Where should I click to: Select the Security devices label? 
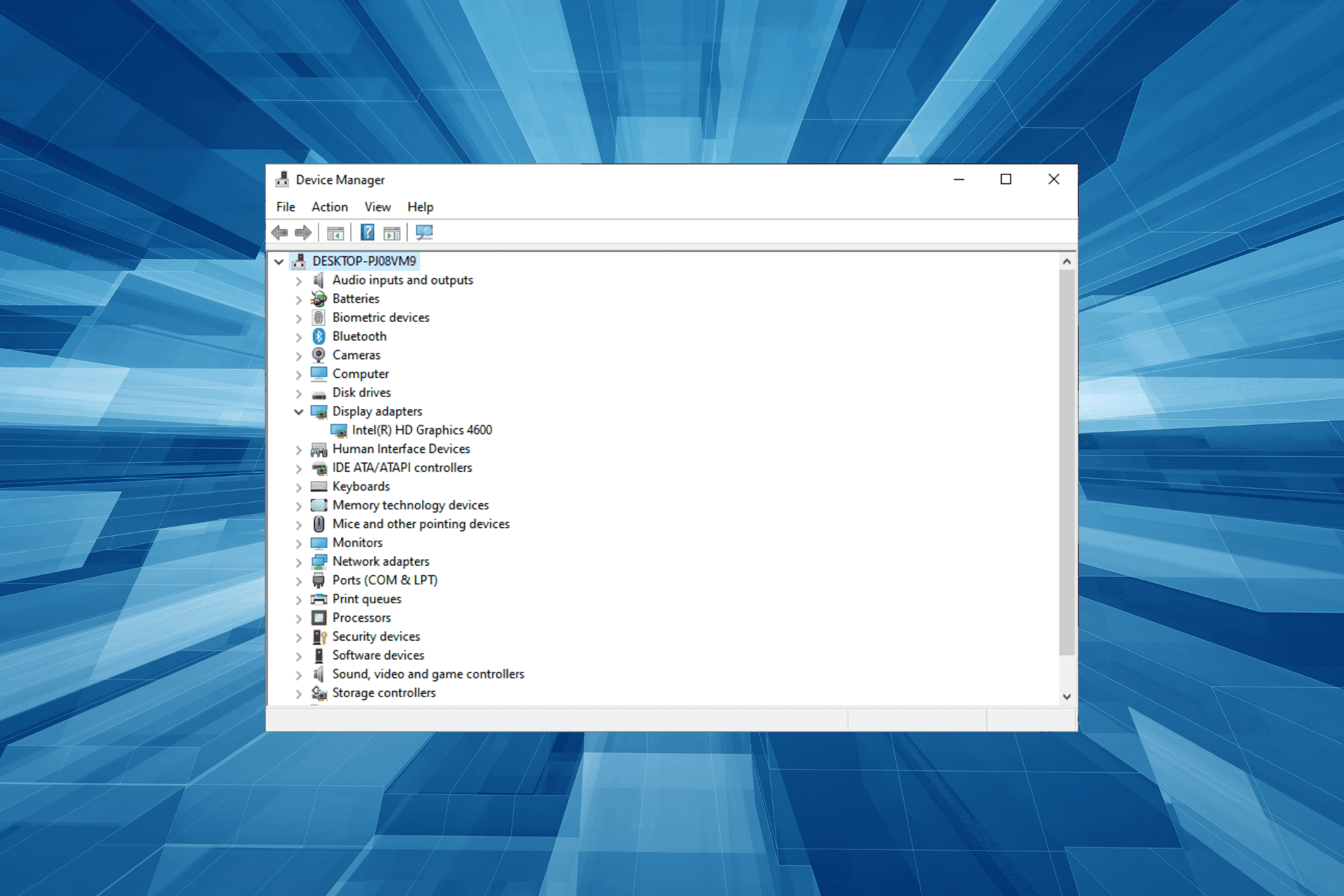376,637
